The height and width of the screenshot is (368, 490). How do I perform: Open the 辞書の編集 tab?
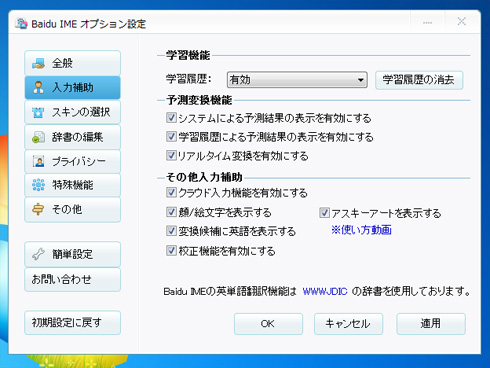pos(72,137)
